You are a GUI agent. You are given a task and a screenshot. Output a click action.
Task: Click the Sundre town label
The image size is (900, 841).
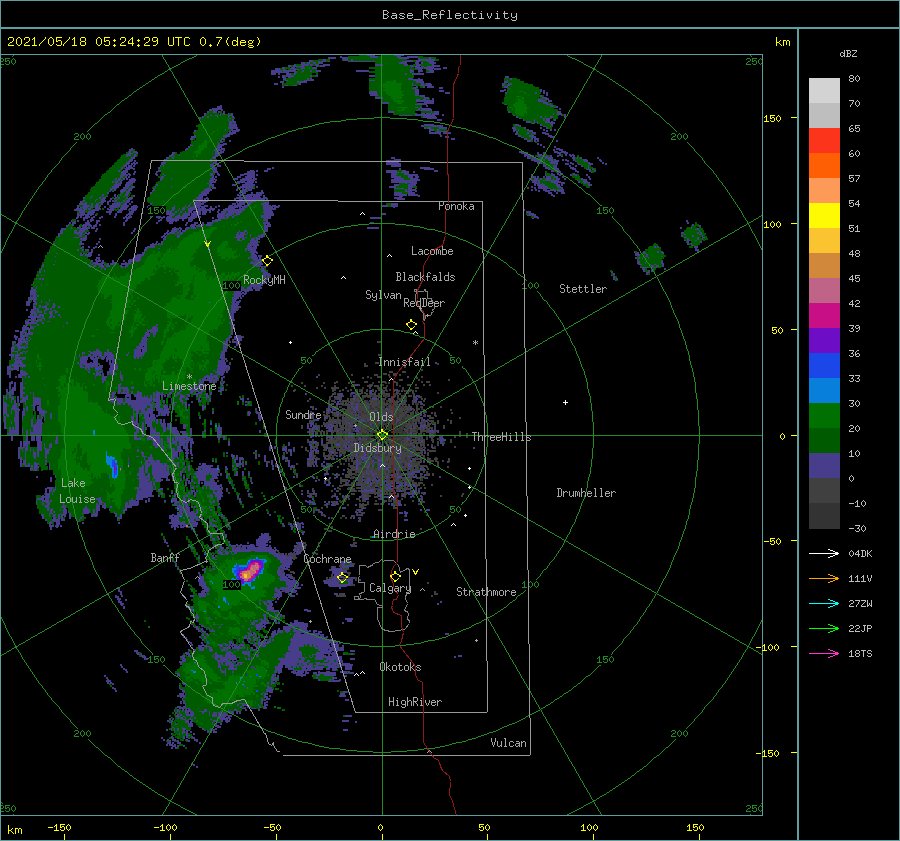pyautogui.click(x=303, y=414)
